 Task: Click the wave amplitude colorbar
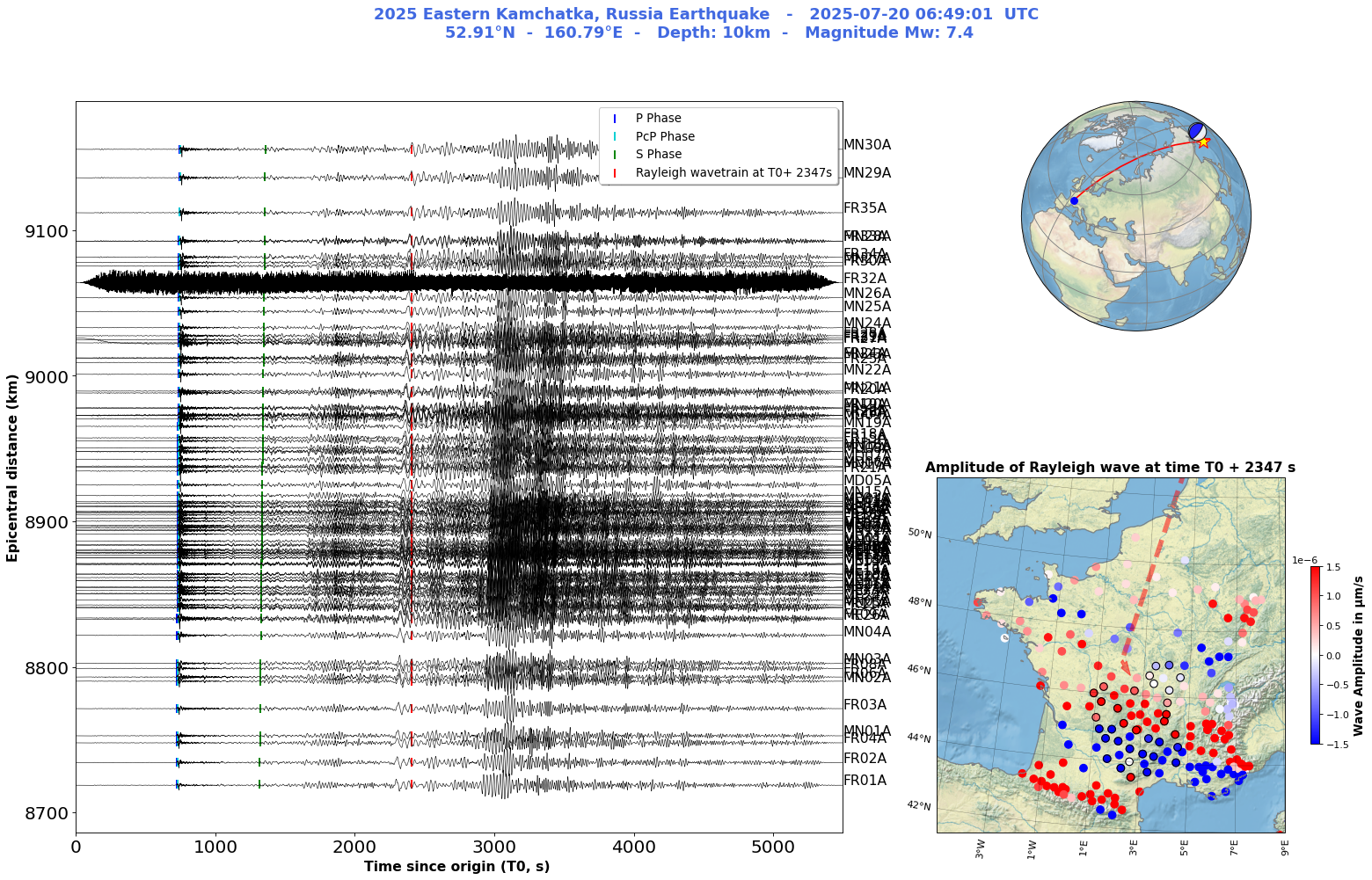(1315, 655)
